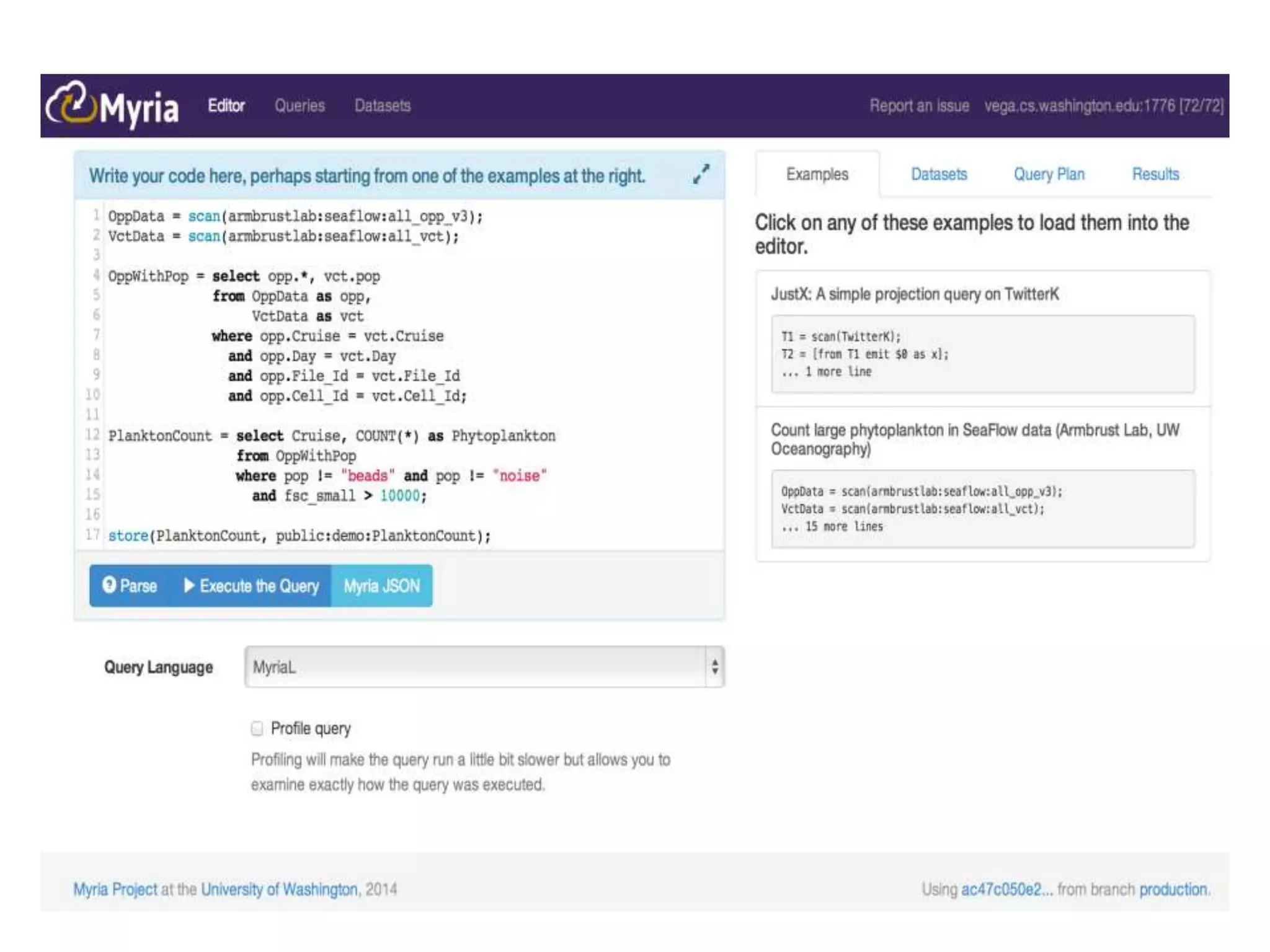1270x952 pixels.
Task: Enable the Profile query checkbox
Action: tap(257, 728)
